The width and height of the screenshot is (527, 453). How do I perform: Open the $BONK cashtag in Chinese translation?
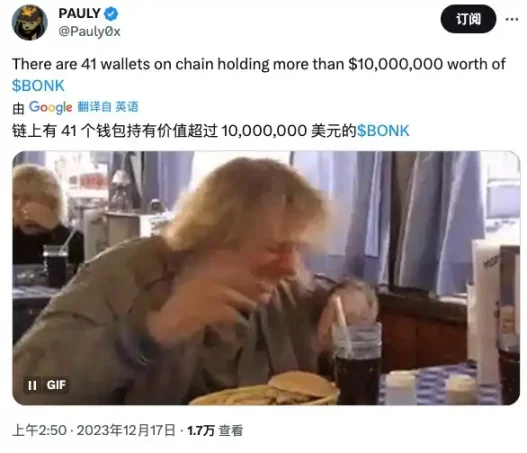383,131
